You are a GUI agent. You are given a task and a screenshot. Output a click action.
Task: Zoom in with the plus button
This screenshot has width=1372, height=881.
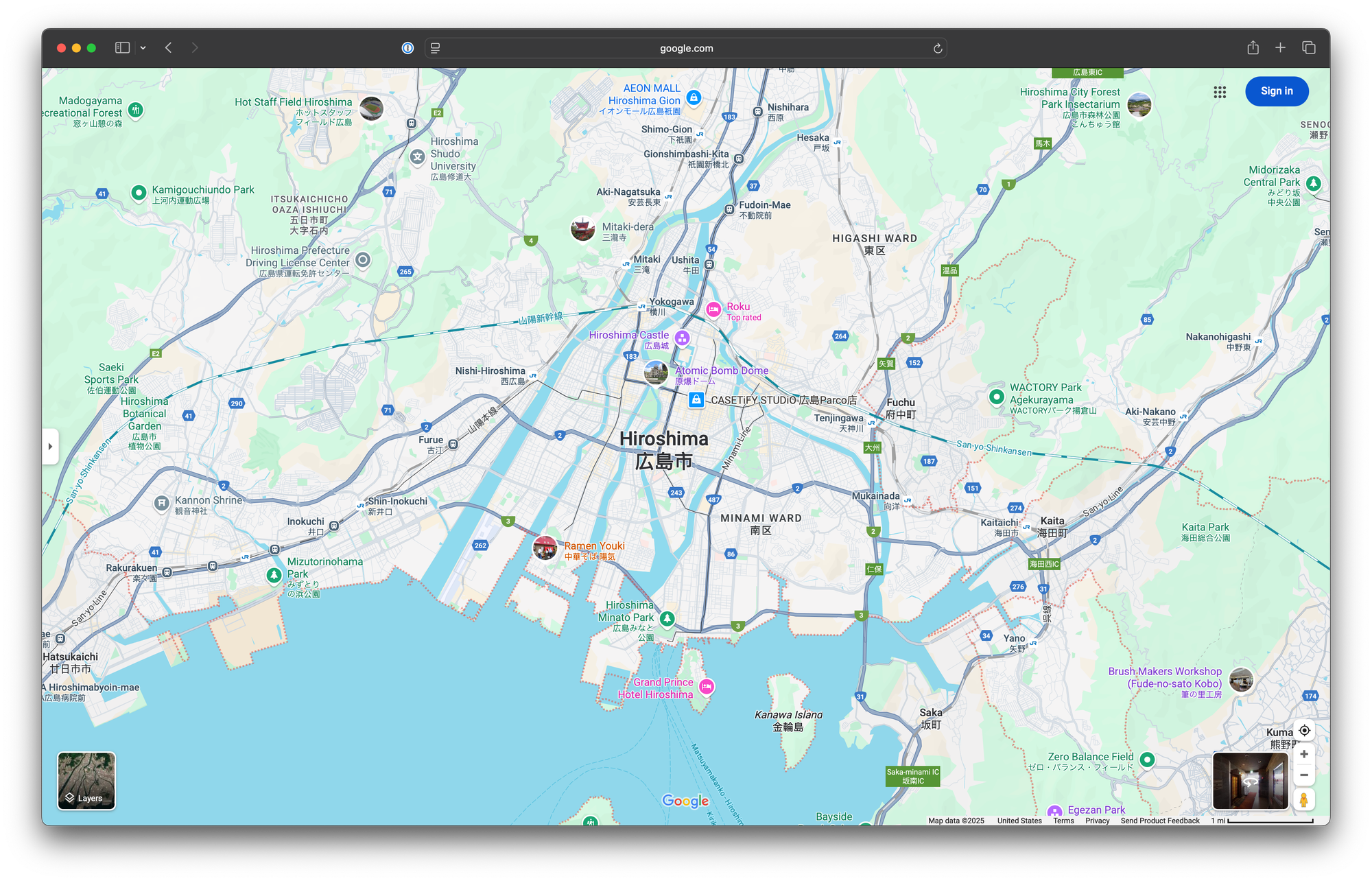click(x=1304, y=755)
